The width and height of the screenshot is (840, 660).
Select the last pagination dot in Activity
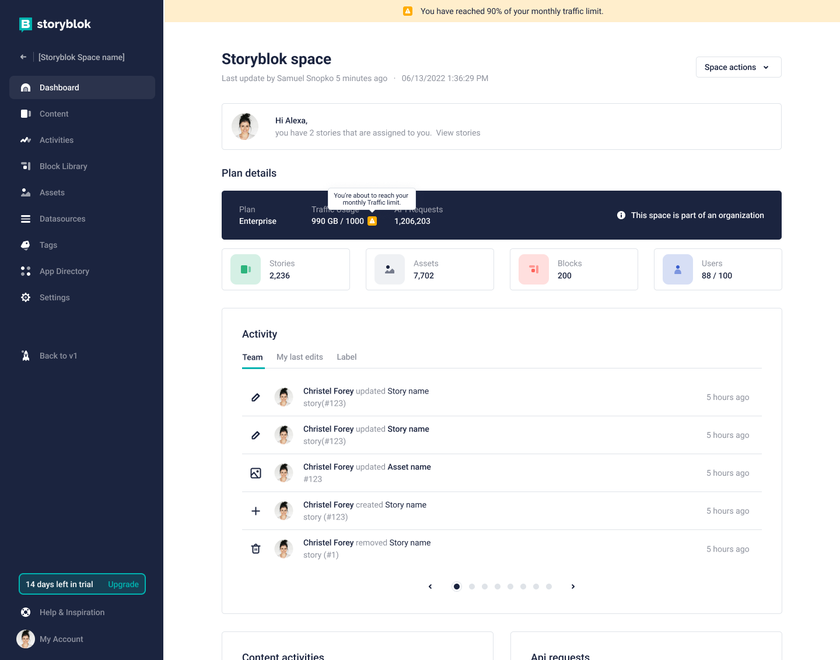(x=549, y=587)
